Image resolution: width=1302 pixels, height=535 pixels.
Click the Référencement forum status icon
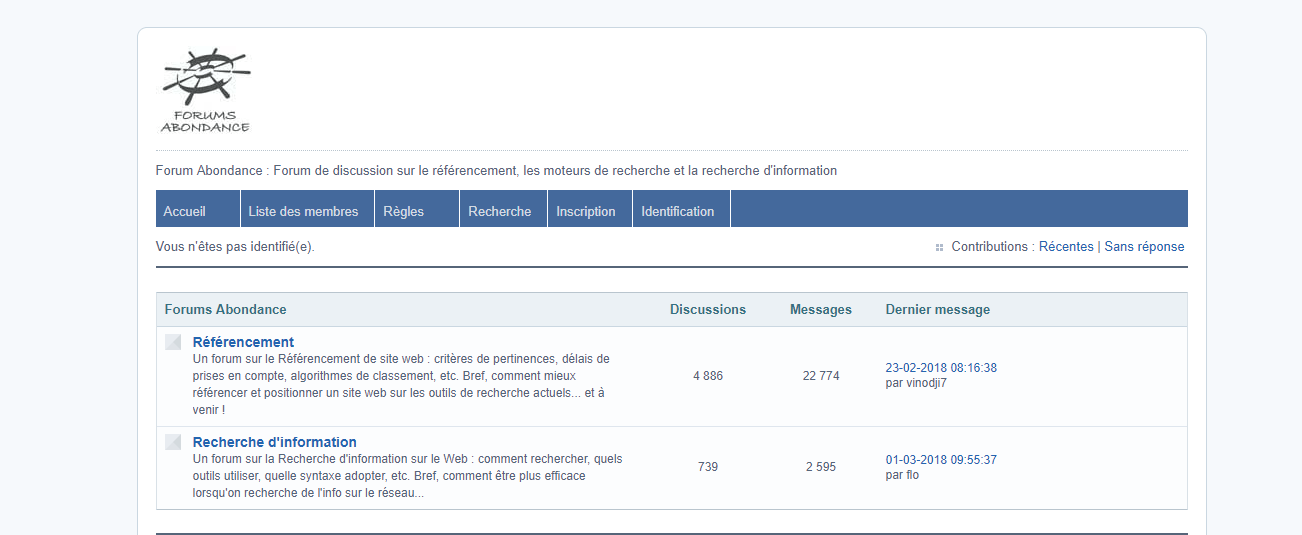[x=173, y=342]
